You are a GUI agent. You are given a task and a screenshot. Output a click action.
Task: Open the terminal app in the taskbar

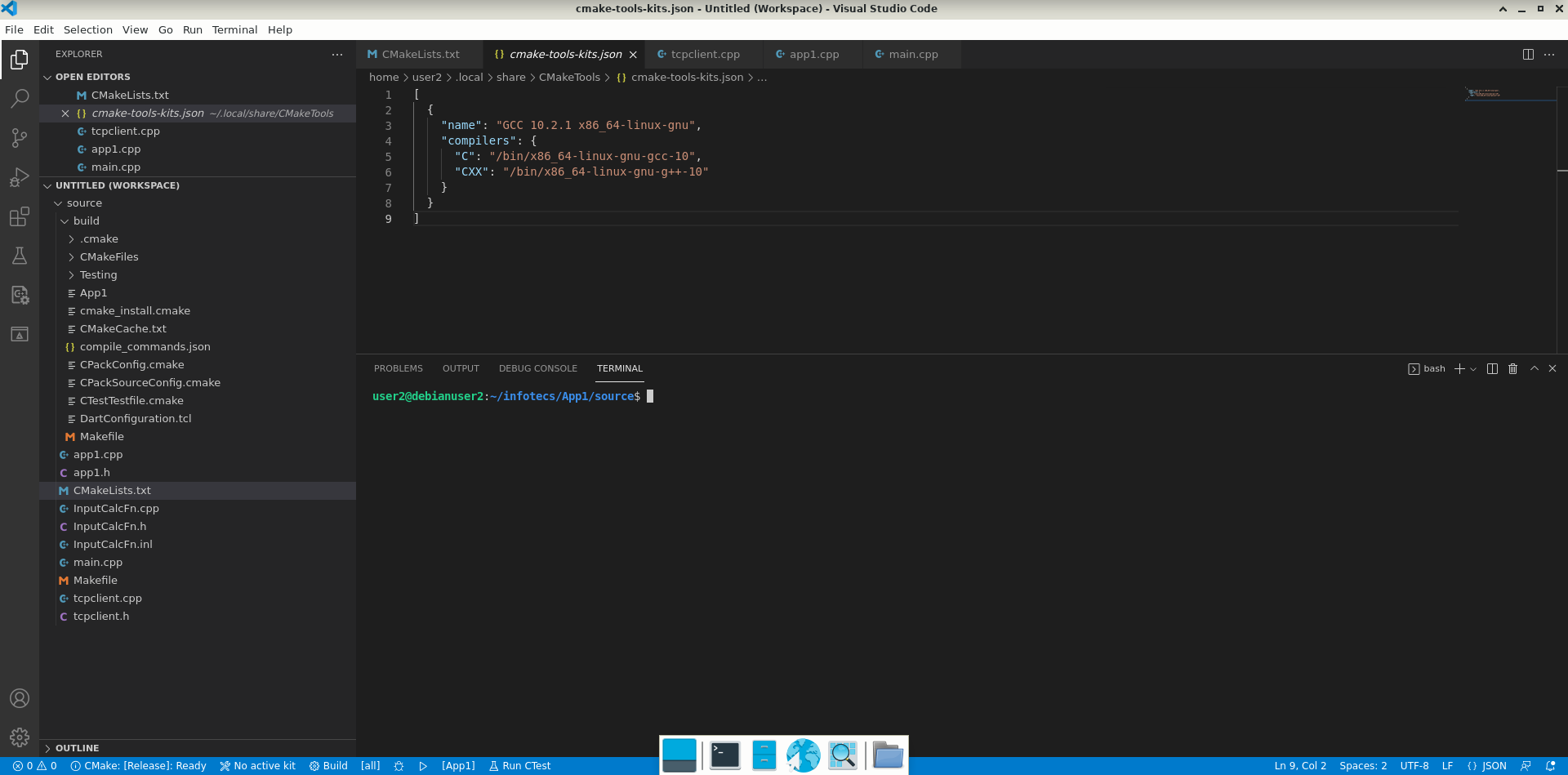[x=724, y=755]
